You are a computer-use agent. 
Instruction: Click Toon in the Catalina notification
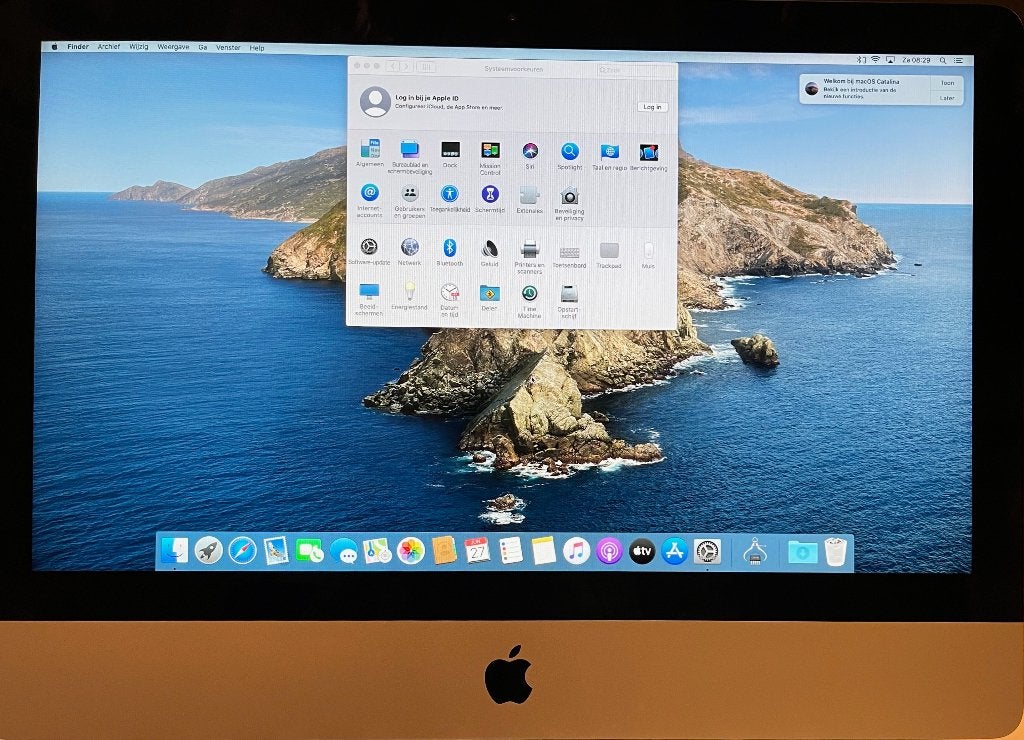click(x=948, y=83)
